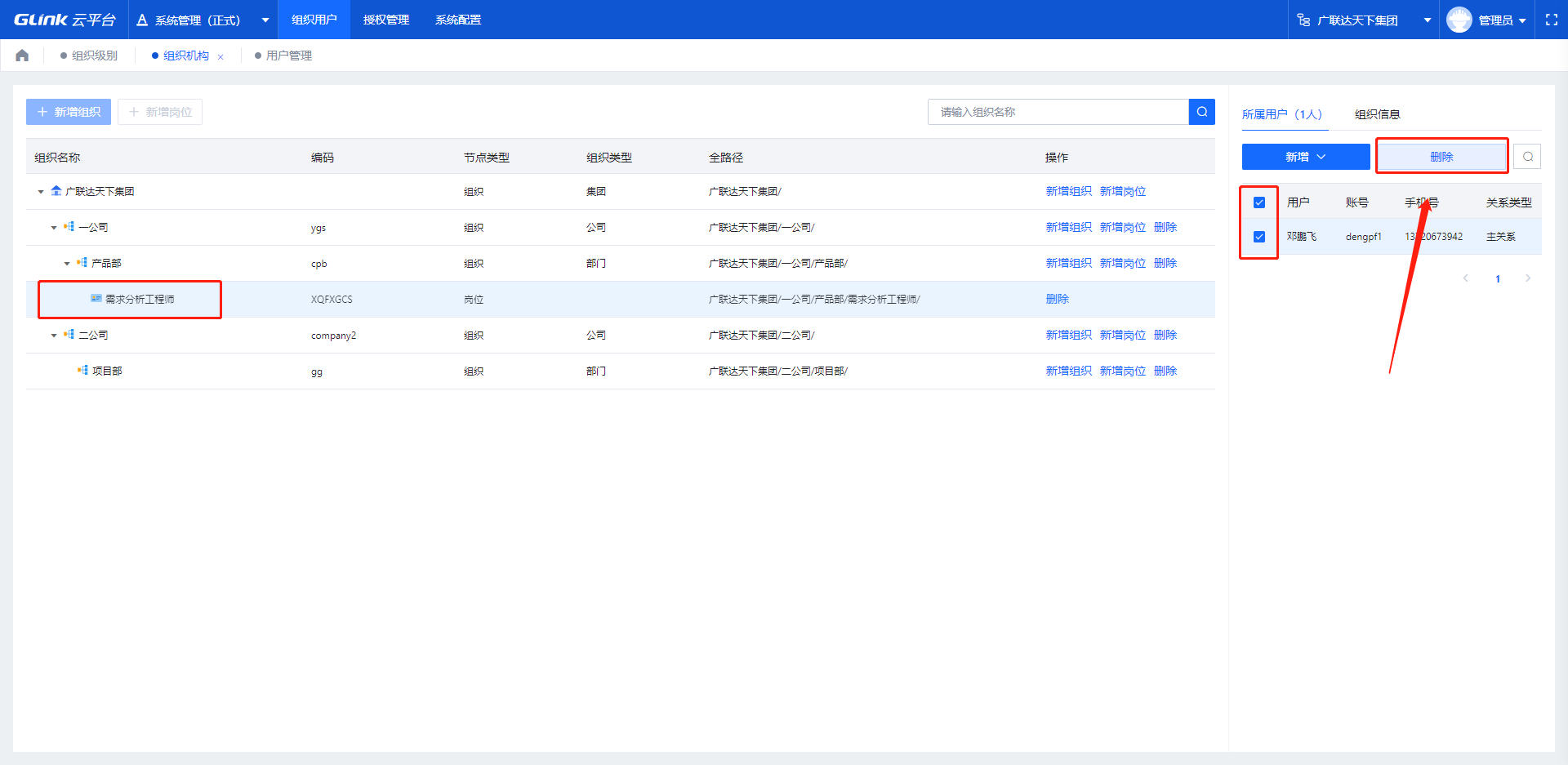
Task: Collapse the 产品部 tree node
Action: click(x=67, y=264)
